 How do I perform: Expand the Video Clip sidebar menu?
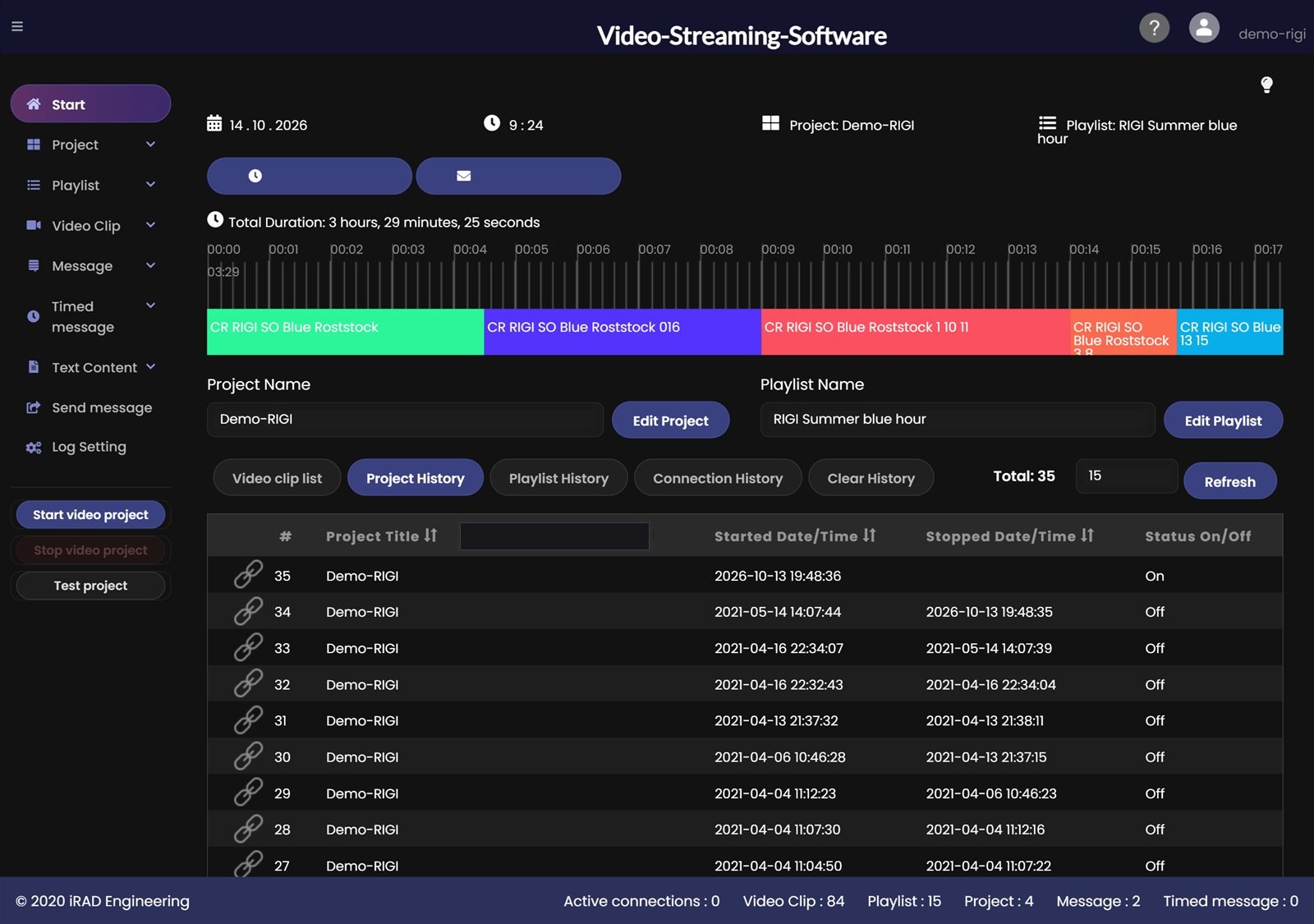click(91, 225)
